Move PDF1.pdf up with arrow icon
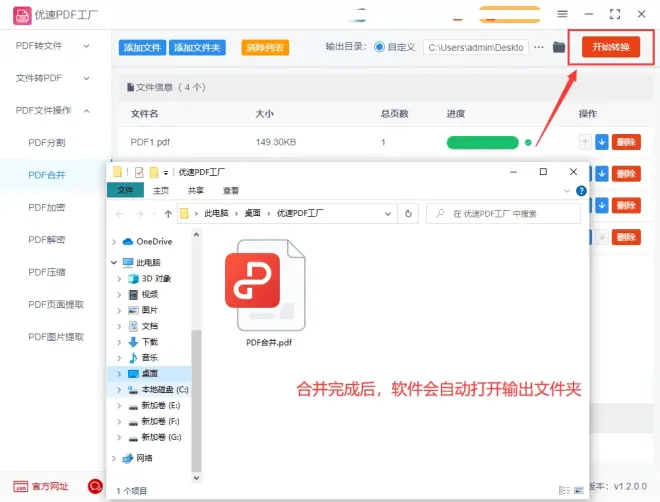 pyautogui.click(x=585, y=142)
